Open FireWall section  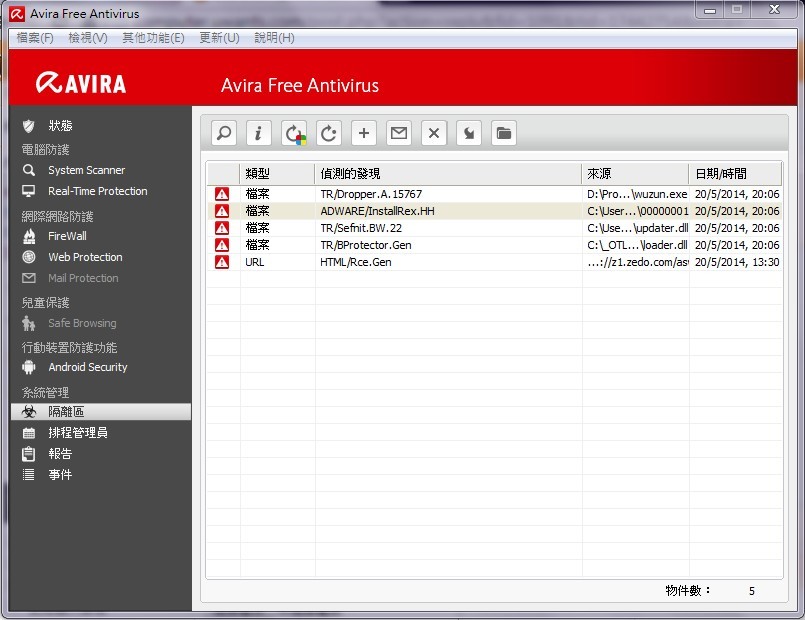pos(67,236)
